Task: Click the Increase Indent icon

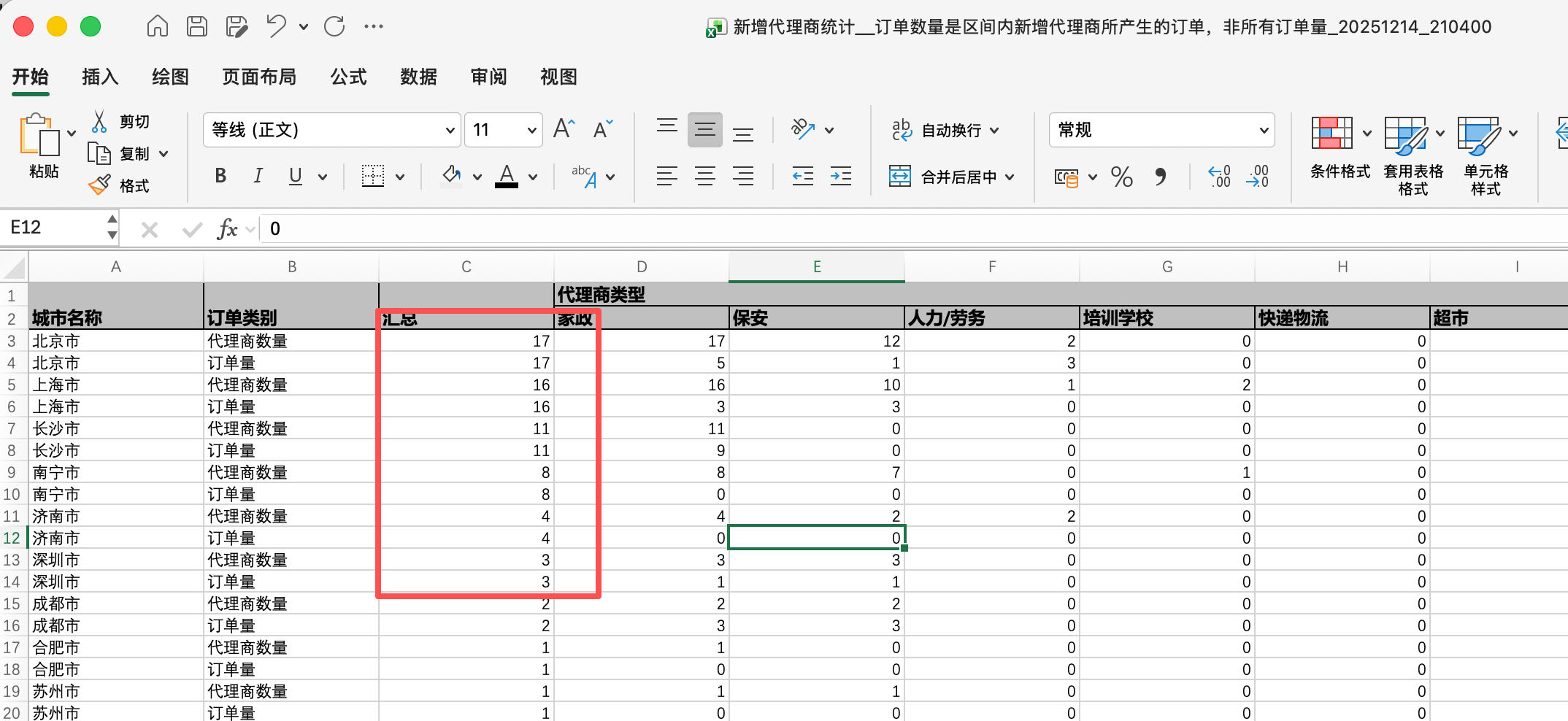Action: click(840, 177)
